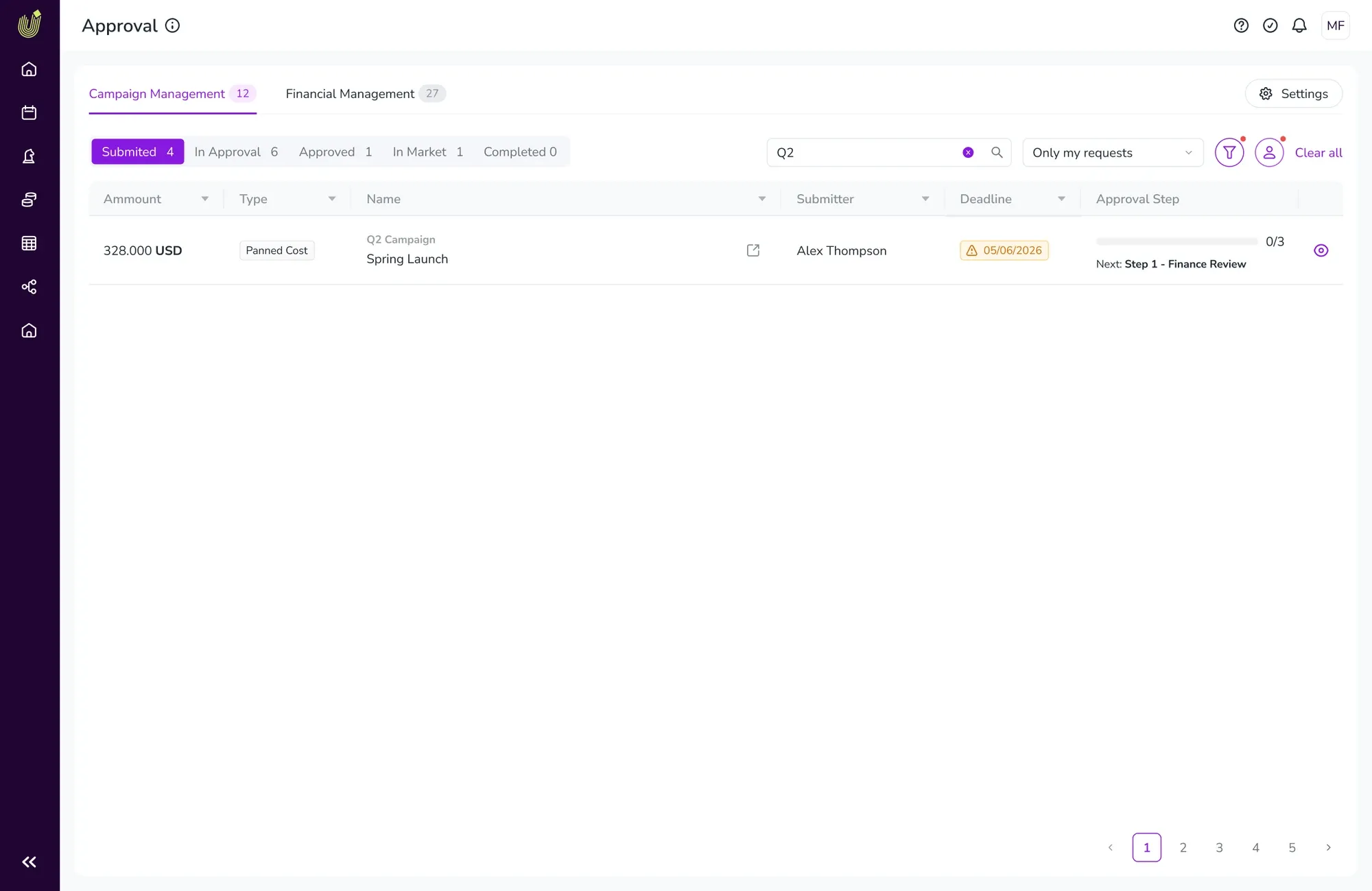Go to page 1
The height and width of the screenshot is (891, 1372).
pos(1146,847)
